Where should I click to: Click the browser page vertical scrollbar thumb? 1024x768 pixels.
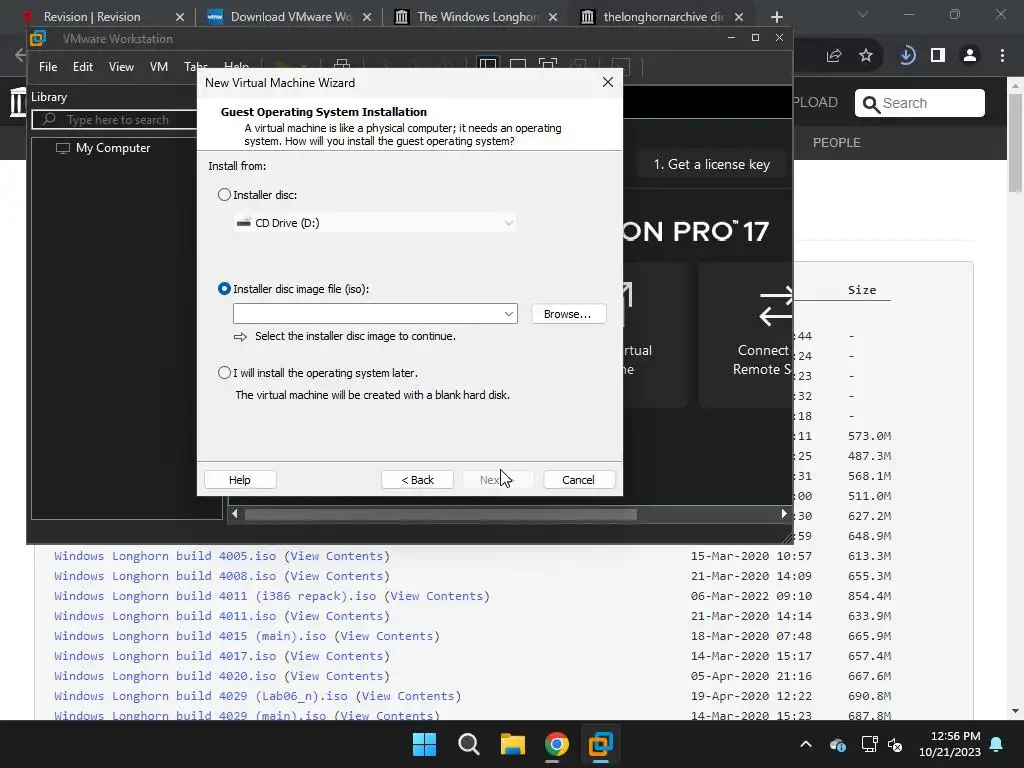tap(1015, 142)
